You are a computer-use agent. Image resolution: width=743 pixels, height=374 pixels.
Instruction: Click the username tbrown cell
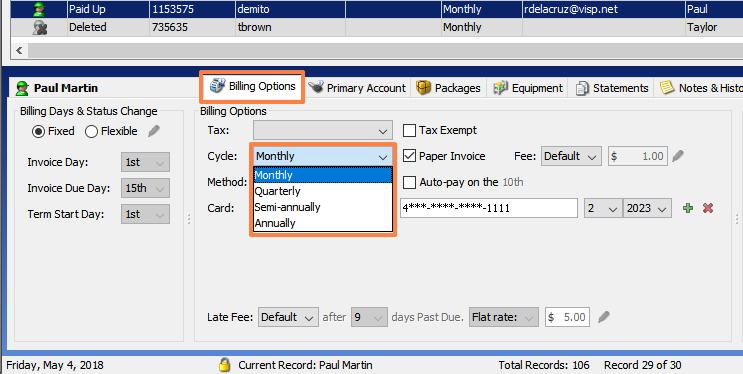[290, 27]
